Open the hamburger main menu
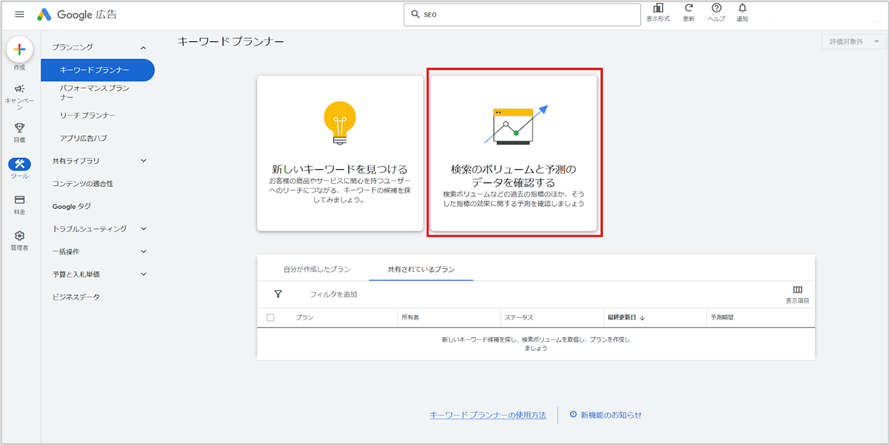Image resolution: width=890 pixels, height=445 pixels. [19, 14]
